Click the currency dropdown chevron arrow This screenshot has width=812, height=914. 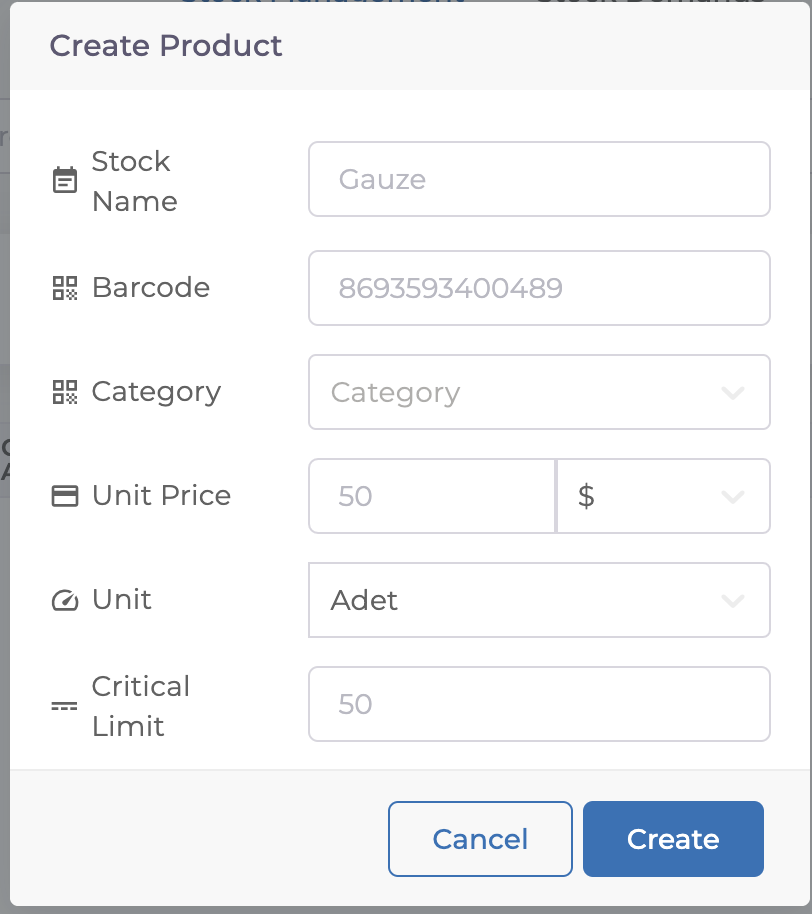(733, 497)
